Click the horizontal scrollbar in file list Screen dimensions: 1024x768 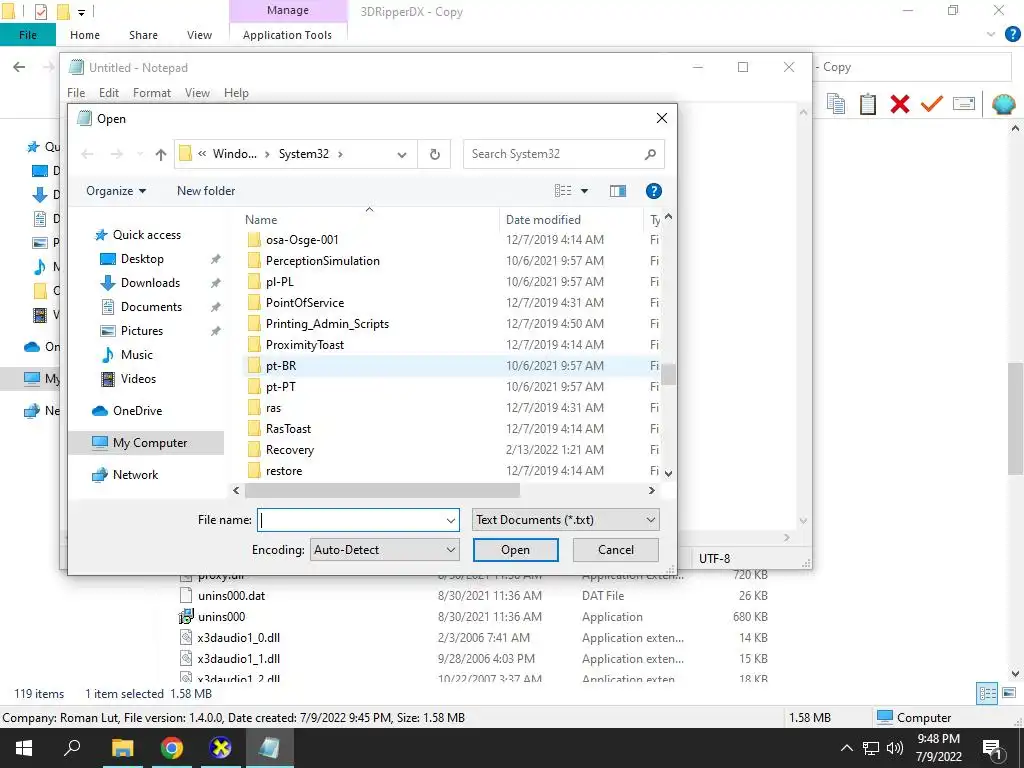pos(382,490)
